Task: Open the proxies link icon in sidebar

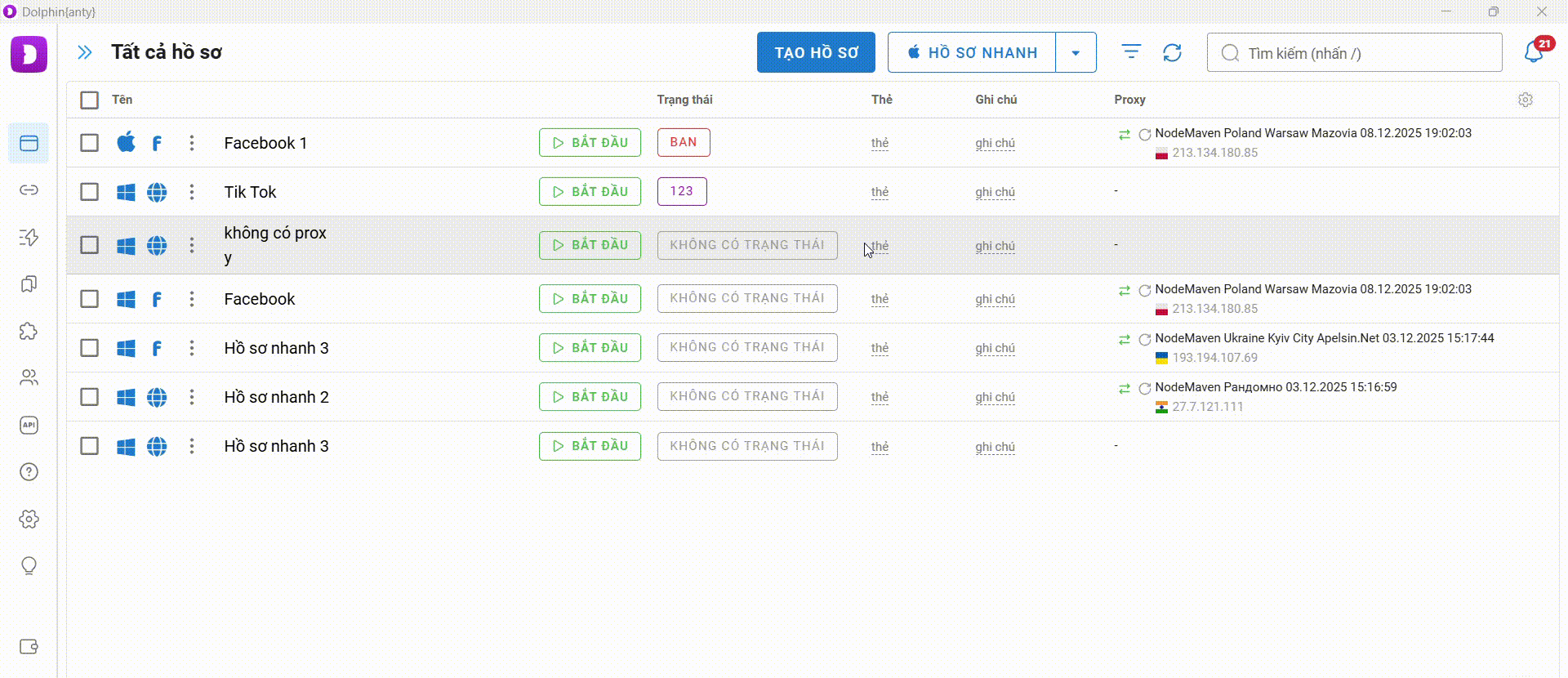Action: tap(29, 190)
